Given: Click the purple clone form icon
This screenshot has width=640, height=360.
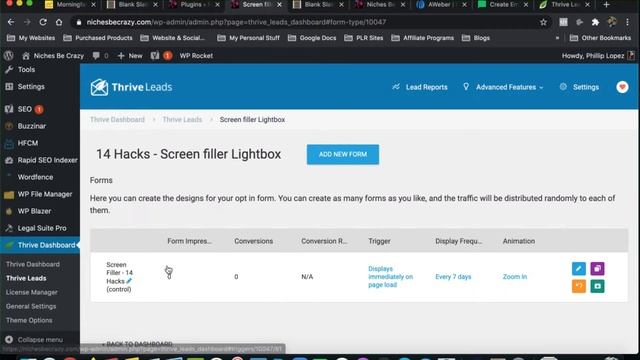Looking at the screenshot, I should (x=597, y=269).
